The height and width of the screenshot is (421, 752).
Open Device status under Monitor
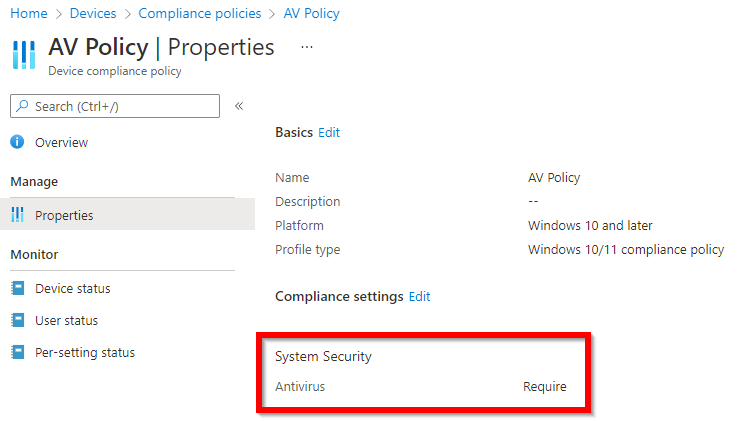(72, 288)
